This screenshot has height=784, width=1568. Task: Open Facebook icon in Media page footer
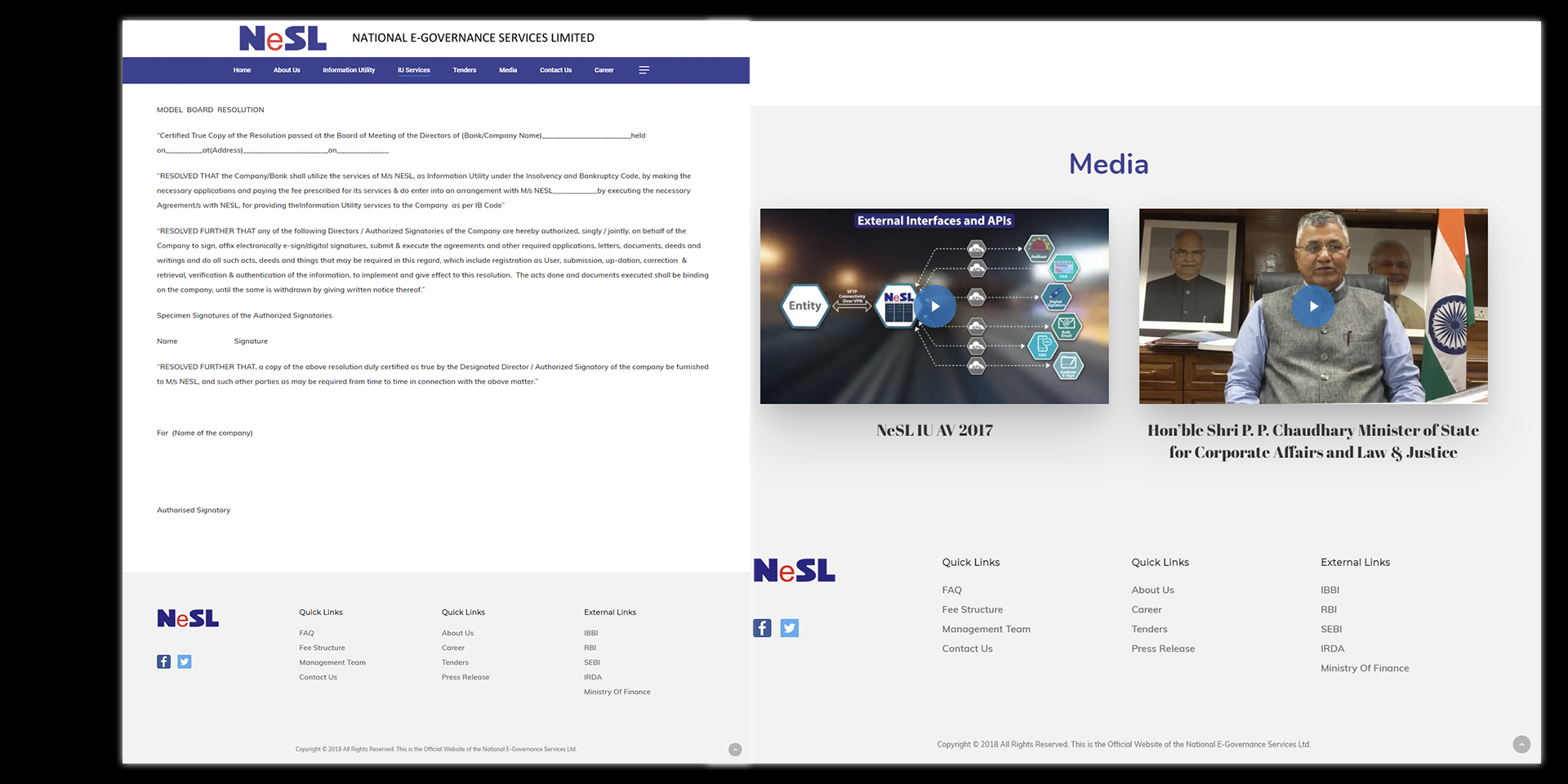tap(762, 628)
